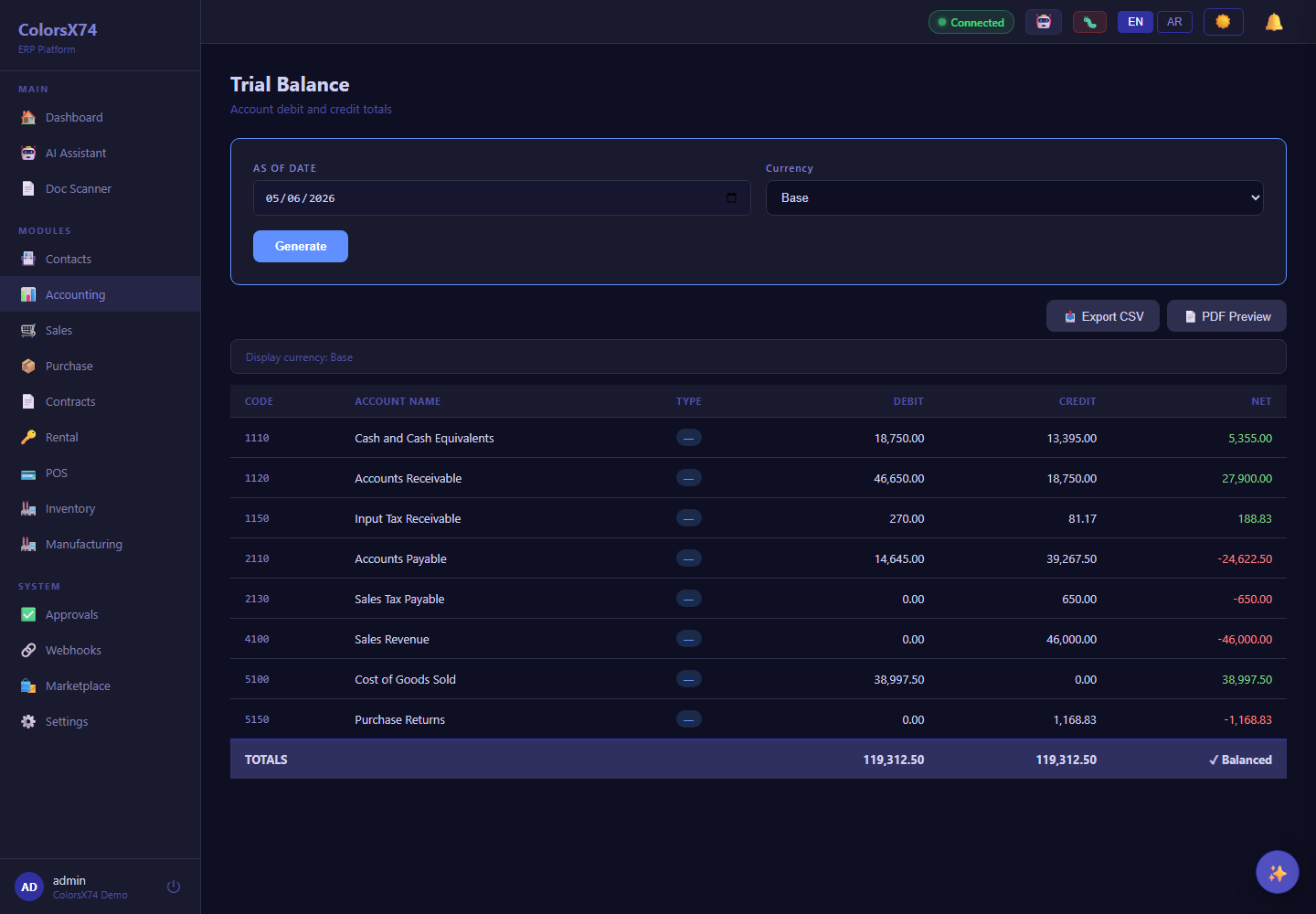Viewport: 1316px width, 914px height.
Task: Click the Rental key icon
Action: tap(28, 437)
